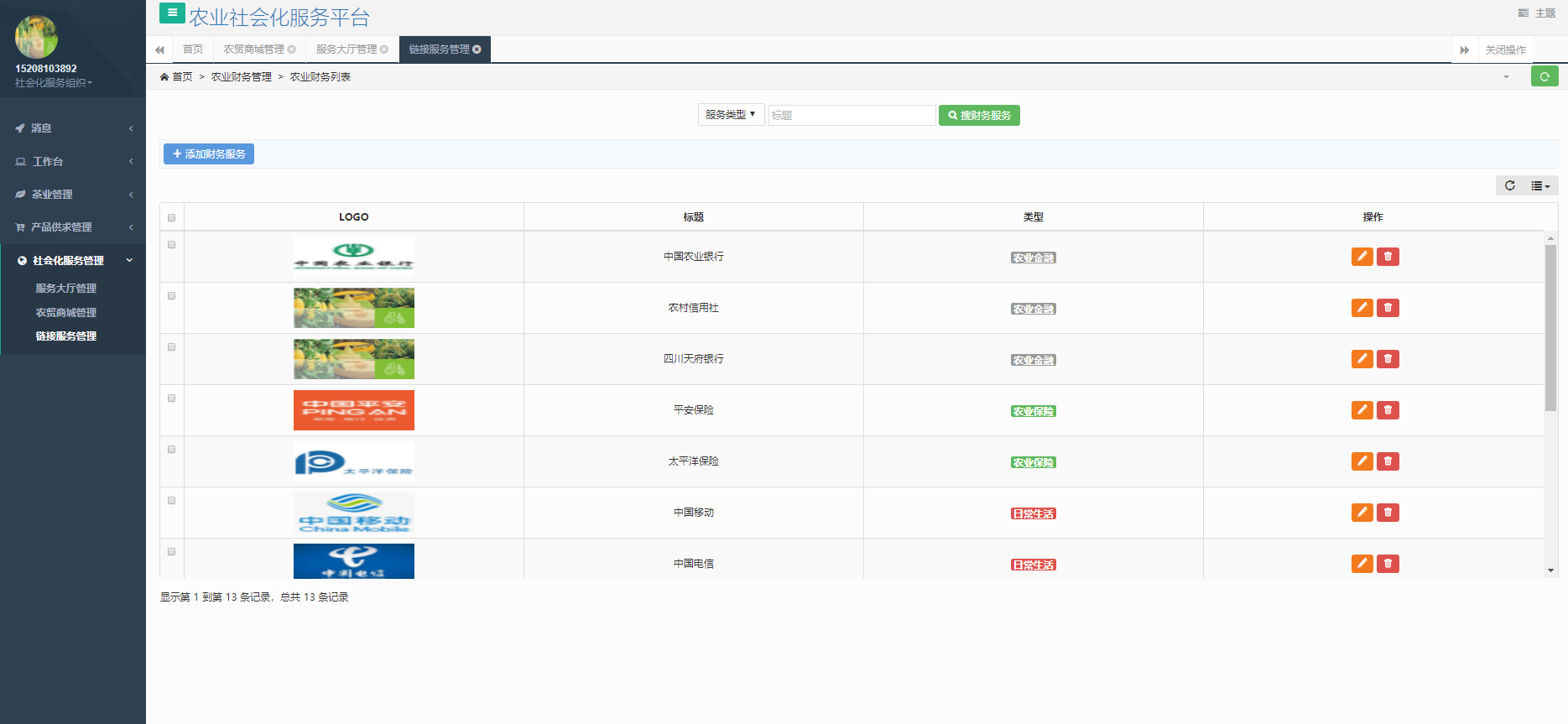Open the 服务类型 dropdown
Viewport: 1568px width, 724px height.
pyautogui.click(x=730, y=115)
